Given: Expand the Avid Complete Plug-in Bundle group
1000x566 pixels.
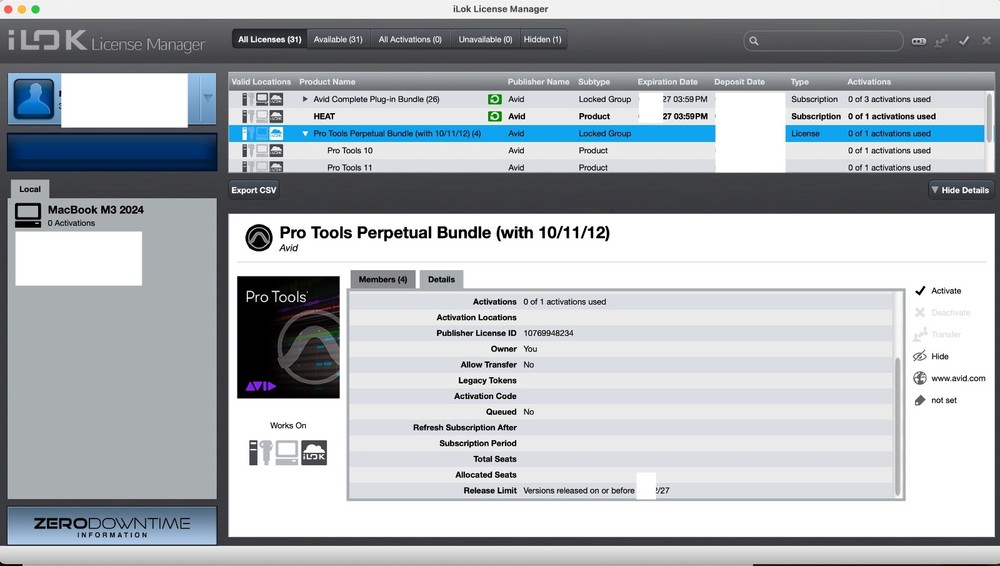Looking at the screenshot, I should [306, 100].
